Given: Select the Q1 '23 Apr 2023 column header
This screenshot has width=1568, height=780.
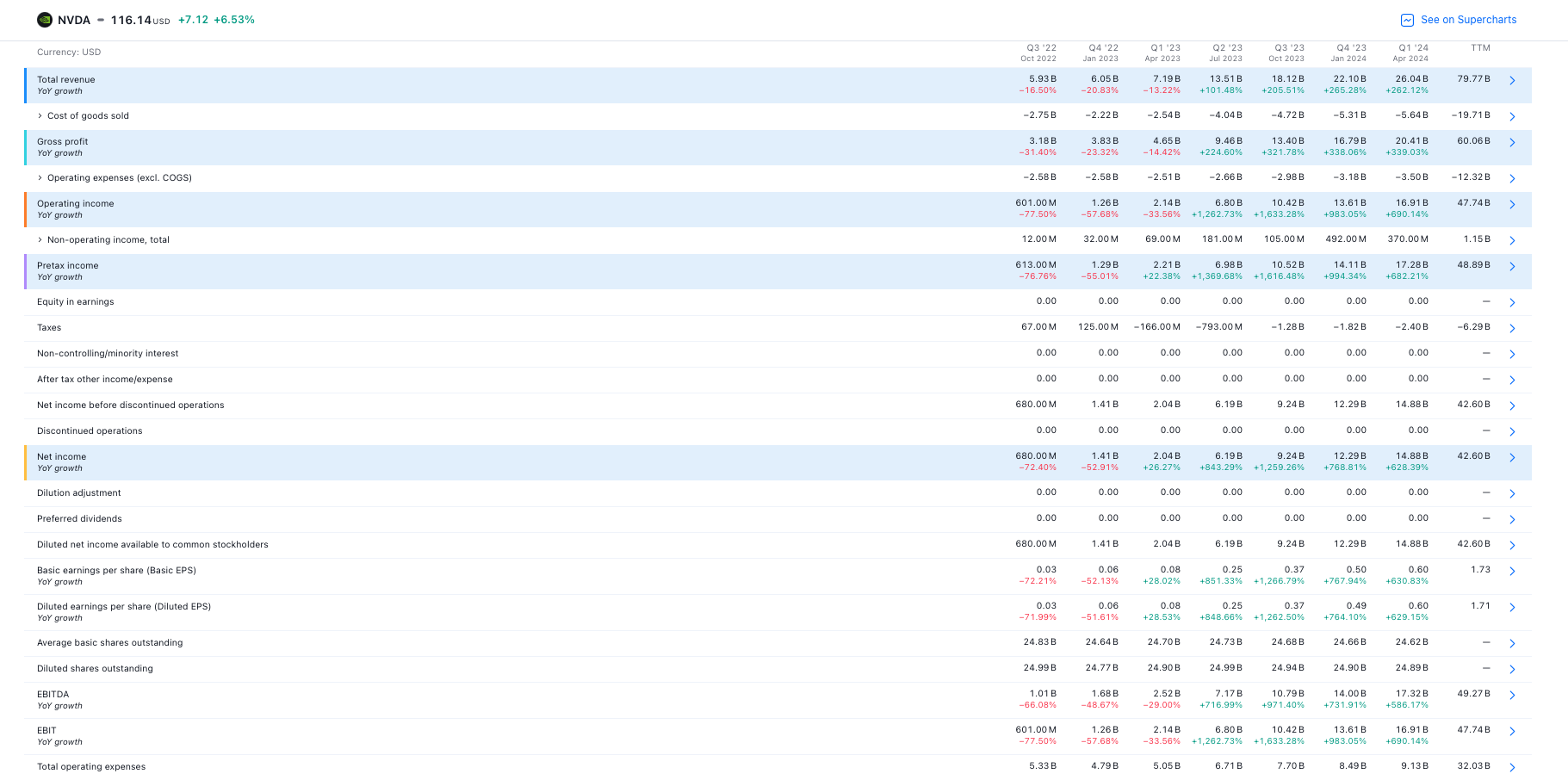Looking at the screenshot, I should click(x=1162, y=53).
